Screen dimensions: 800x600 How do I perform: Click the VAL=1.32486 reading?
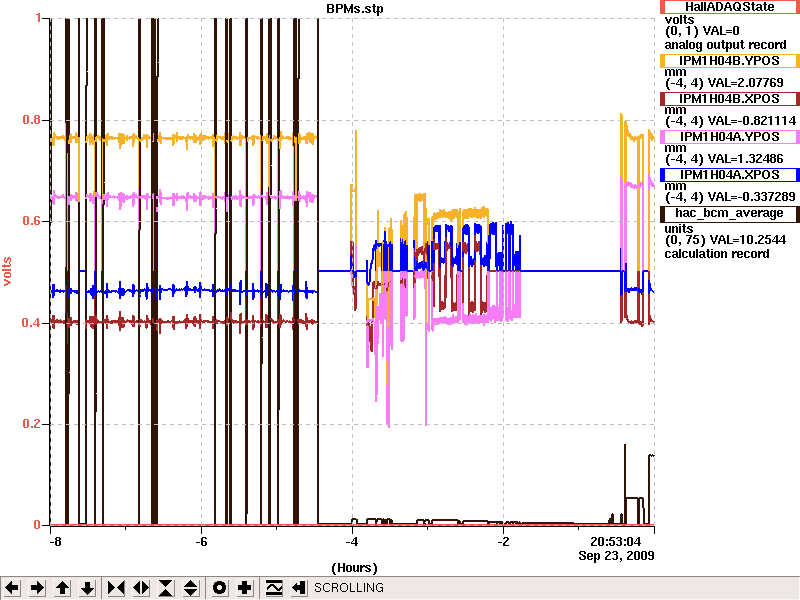(744, 159)
